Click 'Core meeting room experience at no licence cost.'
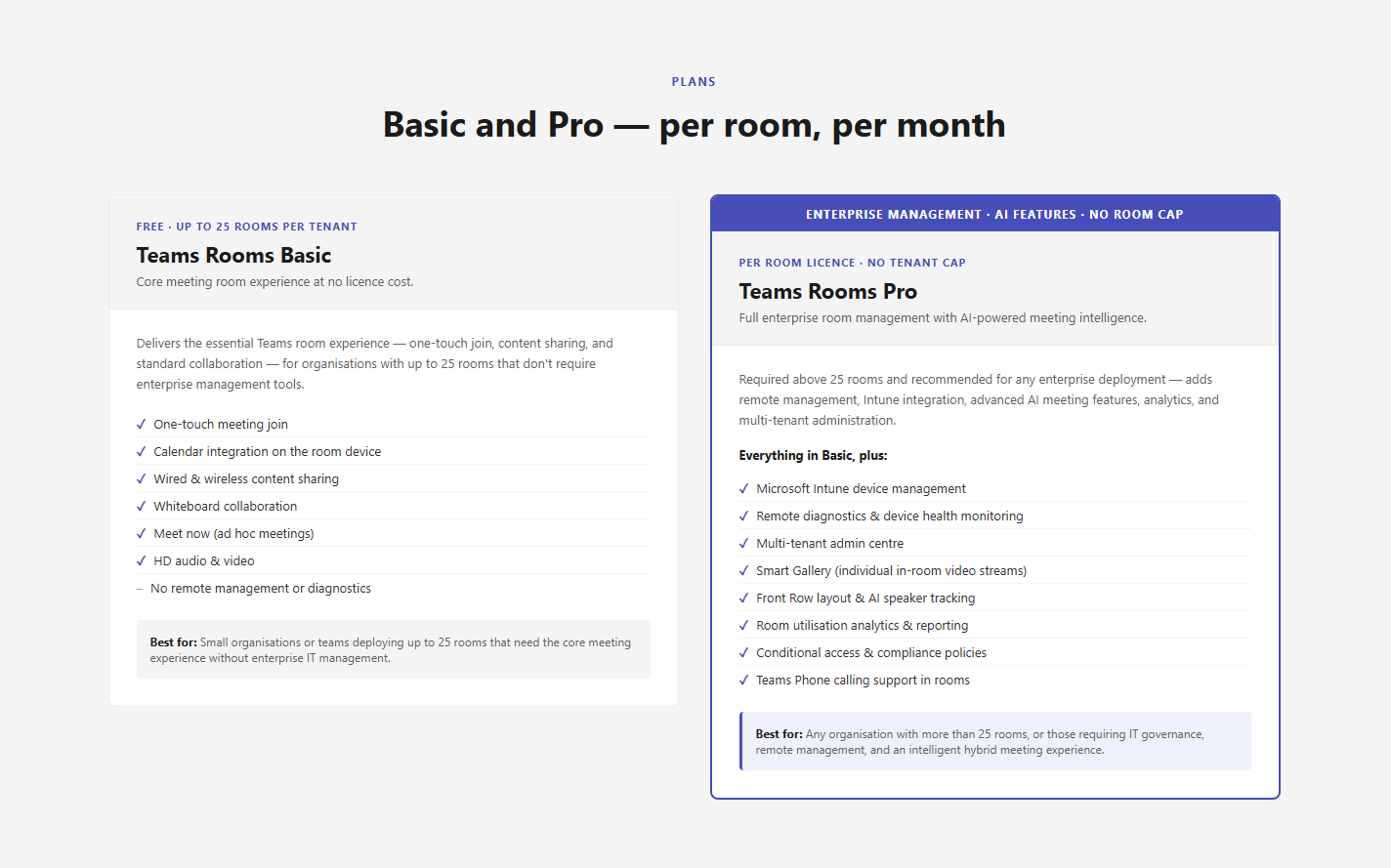This screenshot has height=868, width=1391. click(275, 282)
